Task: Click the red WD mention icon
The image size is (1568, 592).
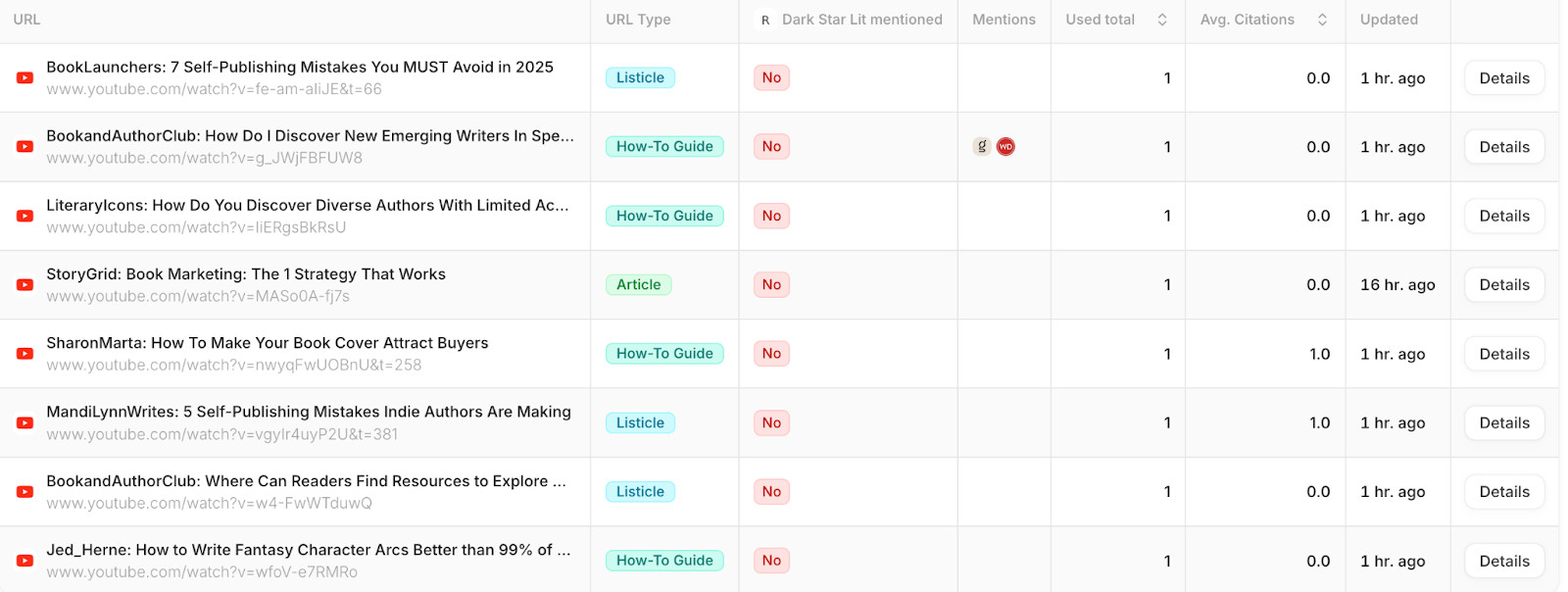Action: click(1005, 147)
